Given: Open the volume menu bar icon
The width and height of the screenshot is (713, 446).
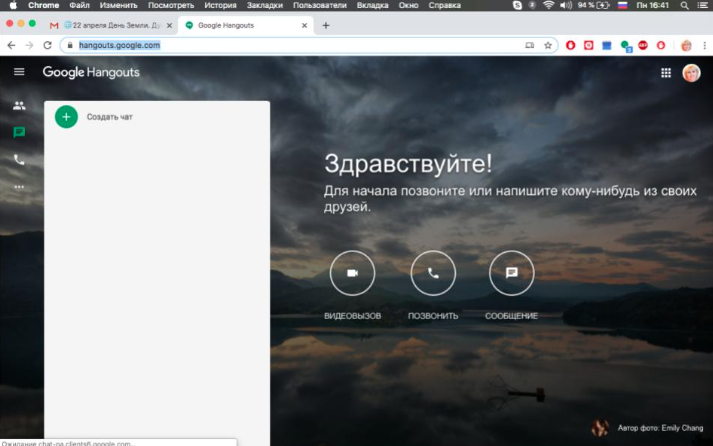Looking at the screenshot, I should point(566,5).
